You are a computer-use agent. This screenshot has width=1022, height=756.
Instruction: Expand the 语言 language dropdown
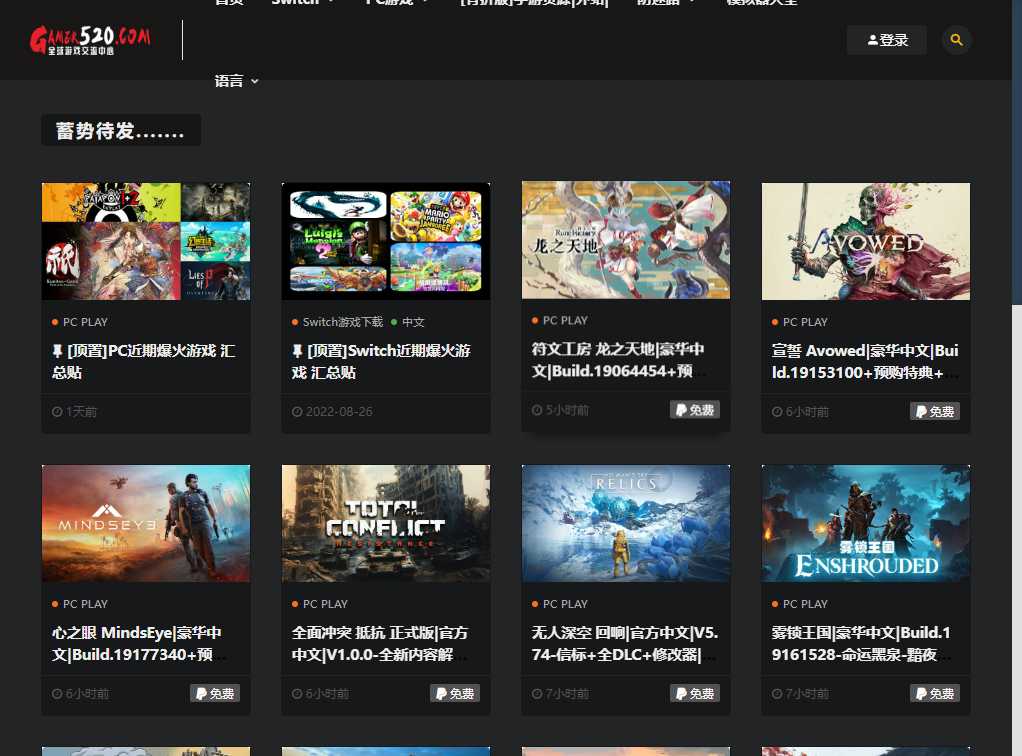point(236,81)
